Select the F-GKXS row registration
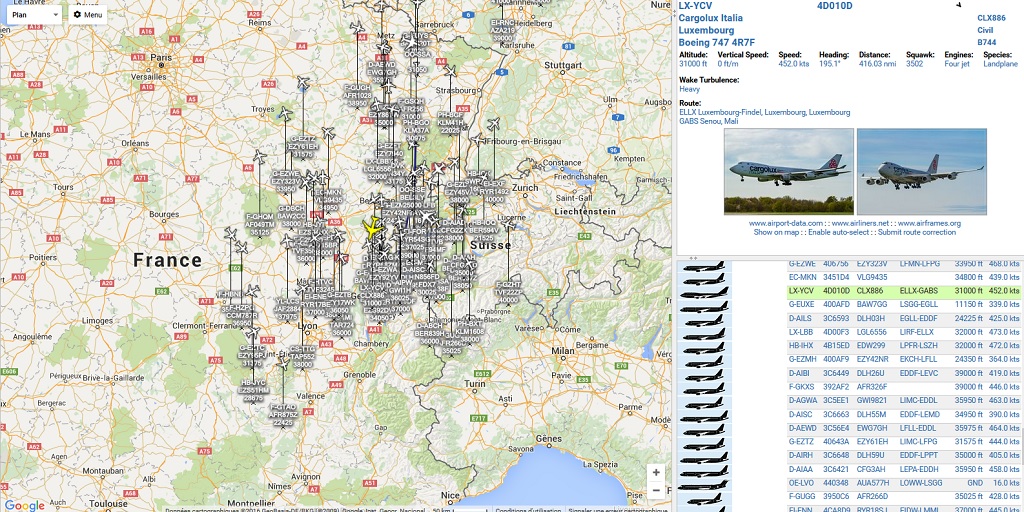1024x512 pixels. coord(801,387)
